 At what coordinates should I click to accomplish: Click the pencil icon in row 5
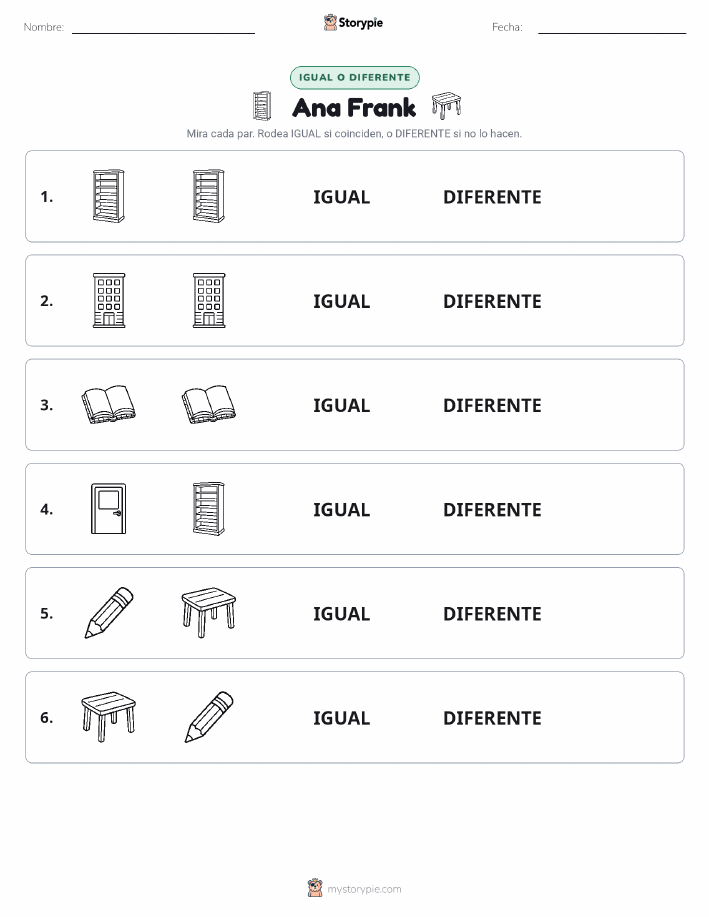pyautogui.click(x=109, y=613)
